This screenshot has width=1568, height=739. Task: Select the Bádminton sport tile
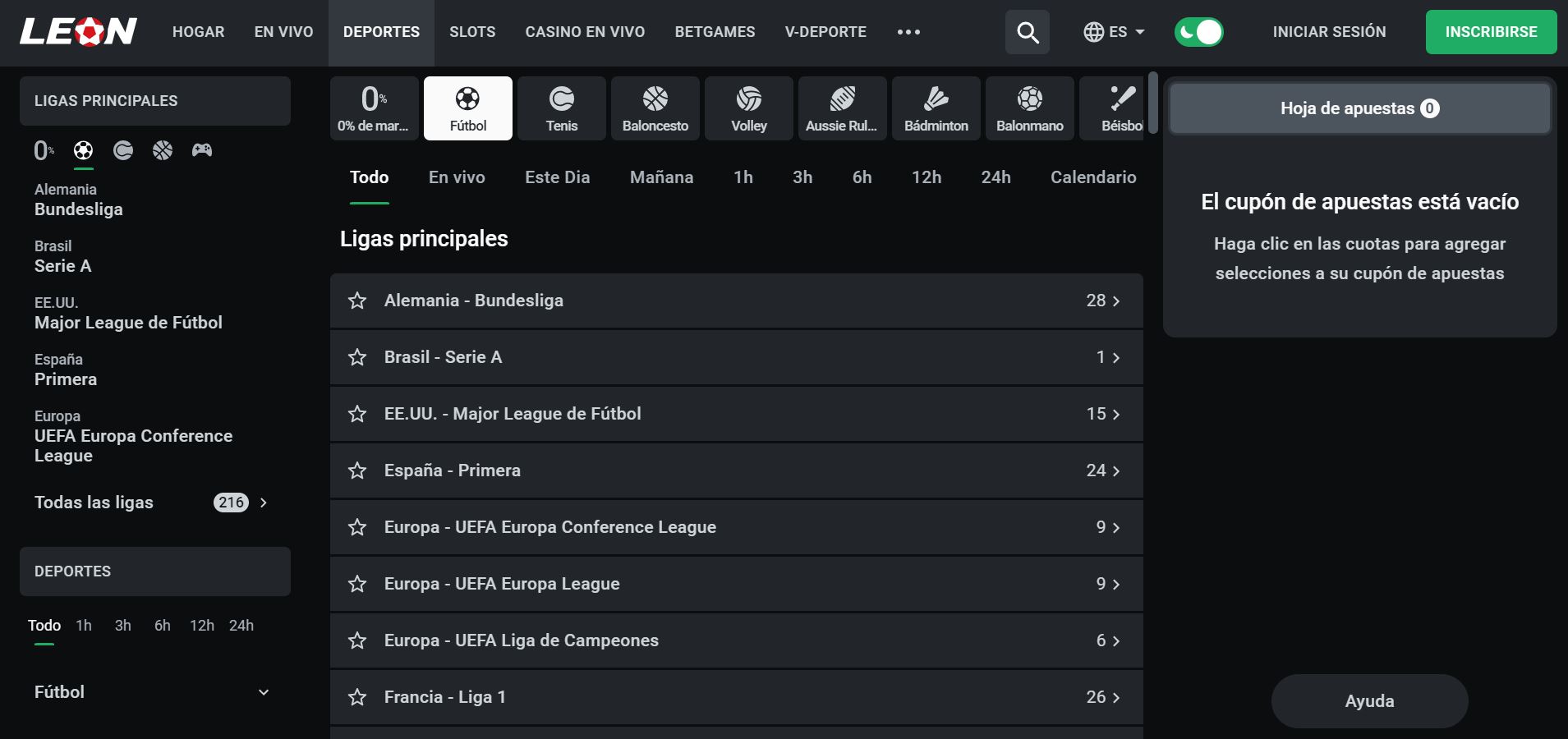[x=936, y=108]
